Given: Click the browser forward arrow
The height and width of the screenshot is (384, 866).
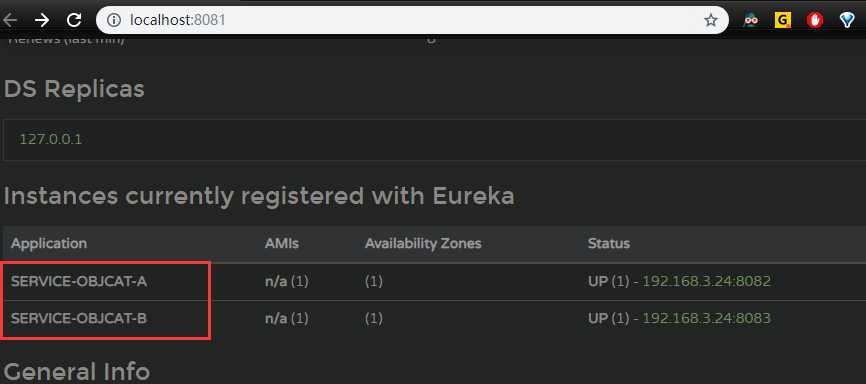Looking at the screenshot, I should [41, 20].
